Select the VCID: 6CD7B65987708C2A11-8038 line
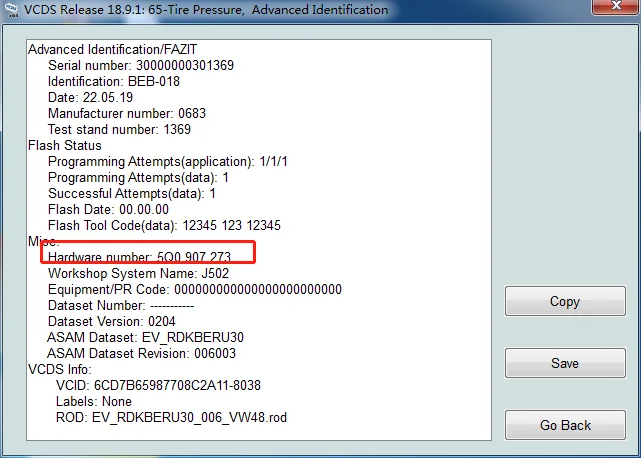This screenshot has width=641, height=458. pos(158,385)
